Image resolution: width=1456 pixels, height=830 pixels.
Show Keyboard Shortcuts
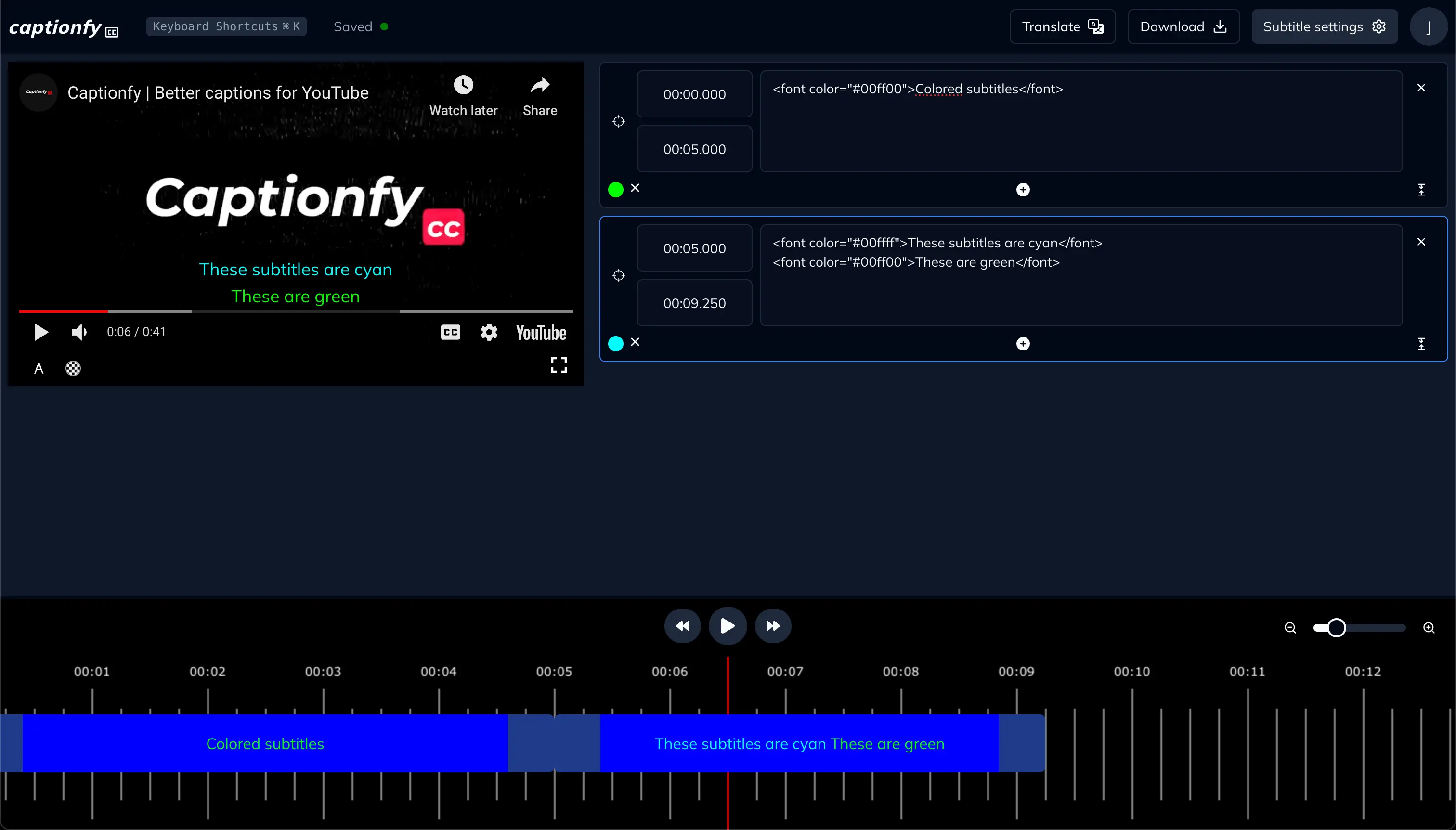coord(226,27)
